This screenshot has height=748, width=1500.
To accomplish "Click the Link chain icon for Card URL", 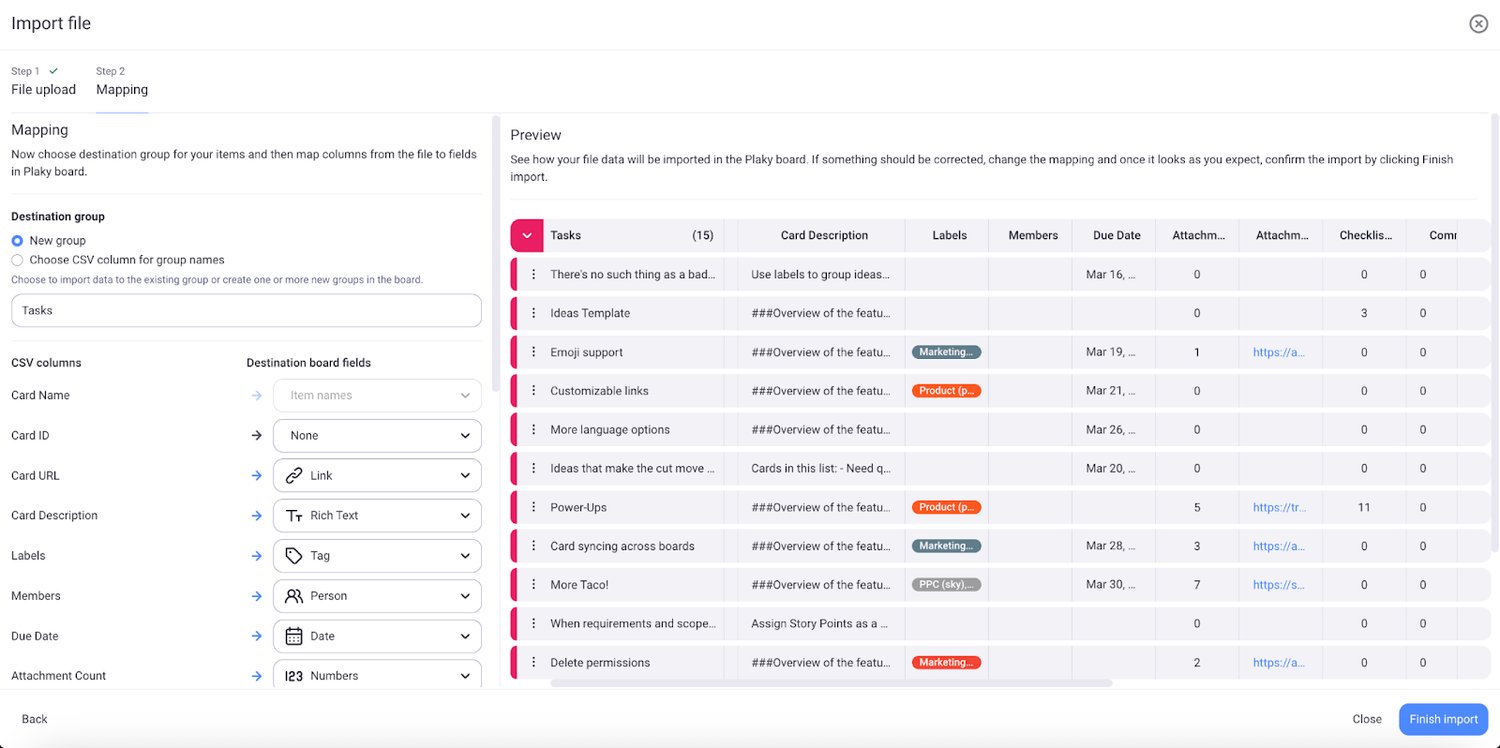I will 294,476.
